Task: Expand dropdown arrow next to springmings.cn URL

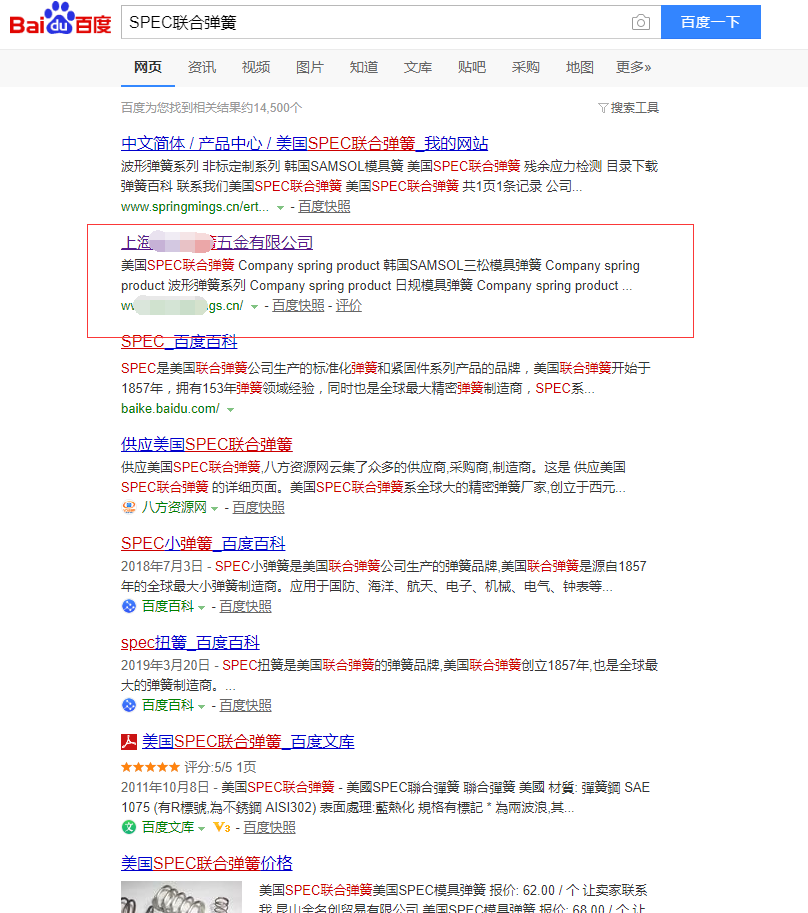Action: click(280, 207)
